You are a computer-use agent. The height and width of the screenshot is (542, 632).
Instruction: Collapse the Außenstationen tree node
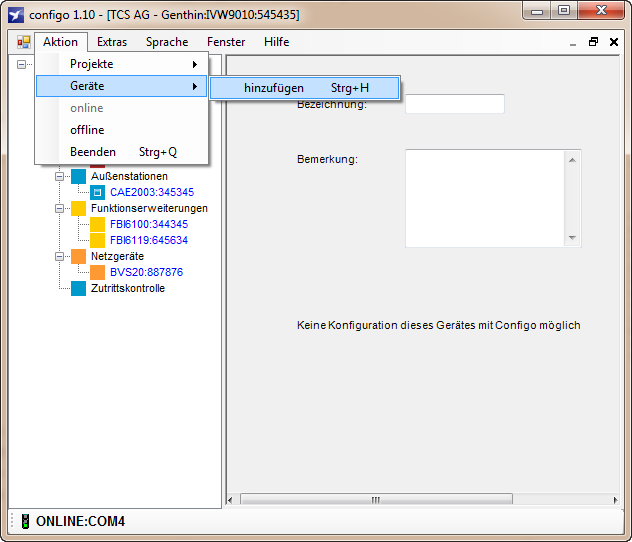point(60,176)
